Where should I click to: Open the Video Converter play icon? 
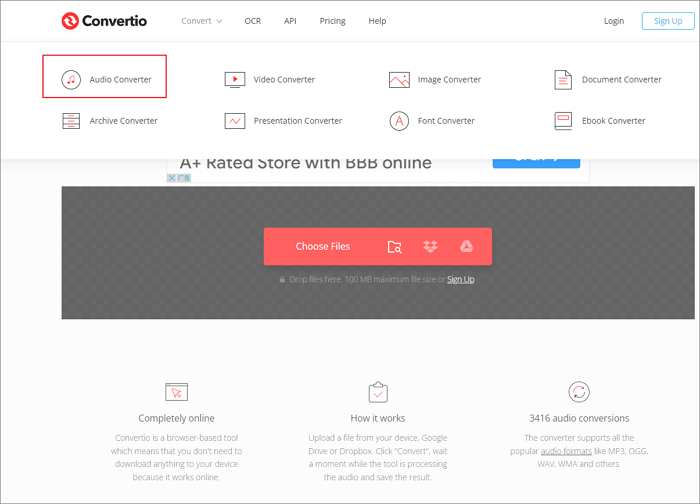pyautogui.click(x=235, y=80)
